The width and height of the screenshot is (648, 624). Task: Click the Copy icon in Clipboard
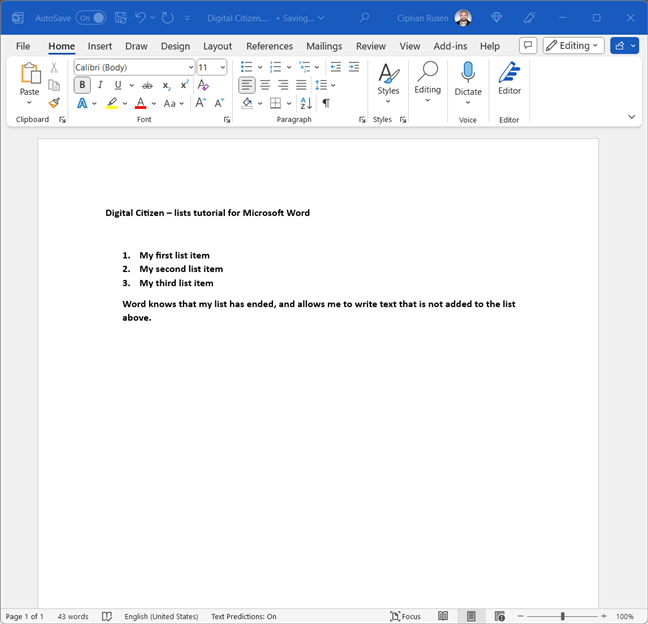(54, 85)
